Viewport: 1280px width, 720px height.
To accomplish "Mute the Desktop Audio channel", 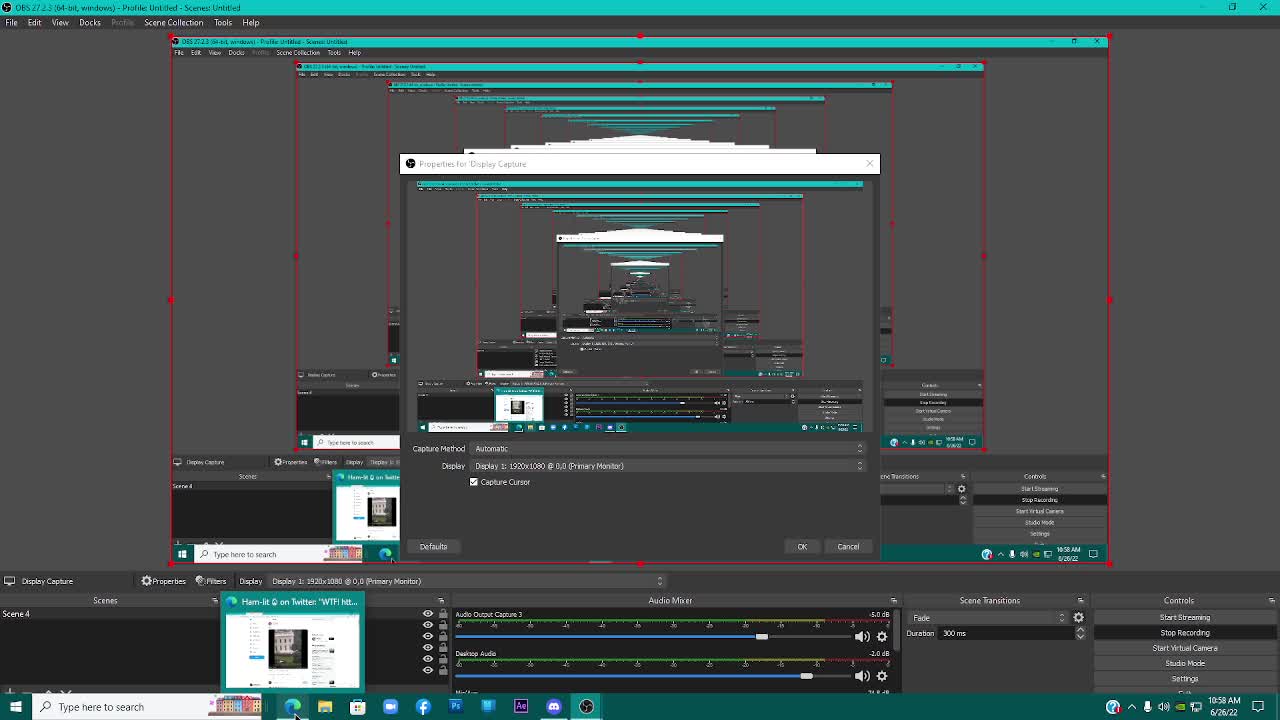I will pyautogui.click(x=862, y=676).
